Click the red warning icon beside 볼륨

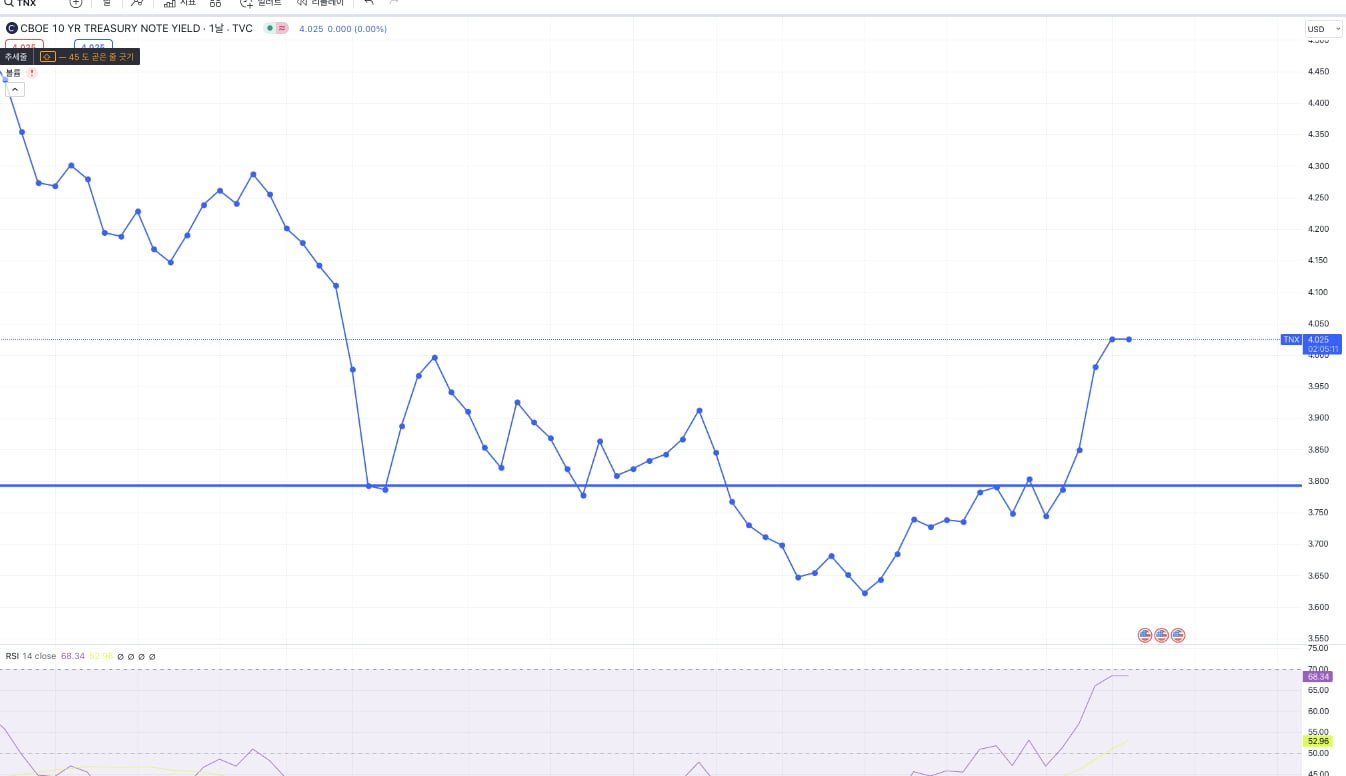tap(32, 73)
